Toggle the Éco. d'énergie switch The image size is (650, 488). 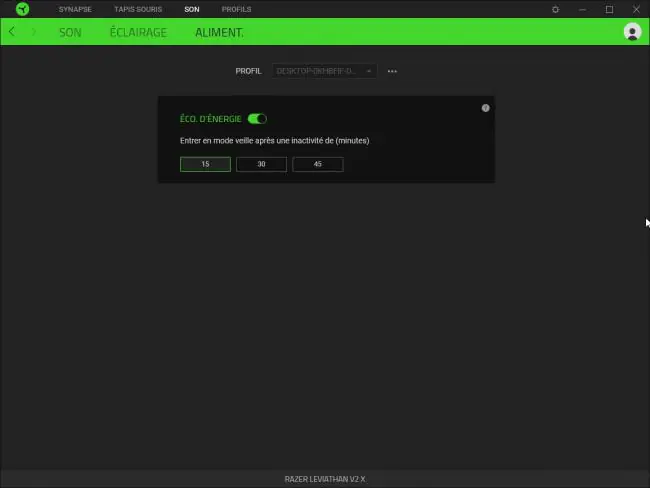[x=257, y=119]
